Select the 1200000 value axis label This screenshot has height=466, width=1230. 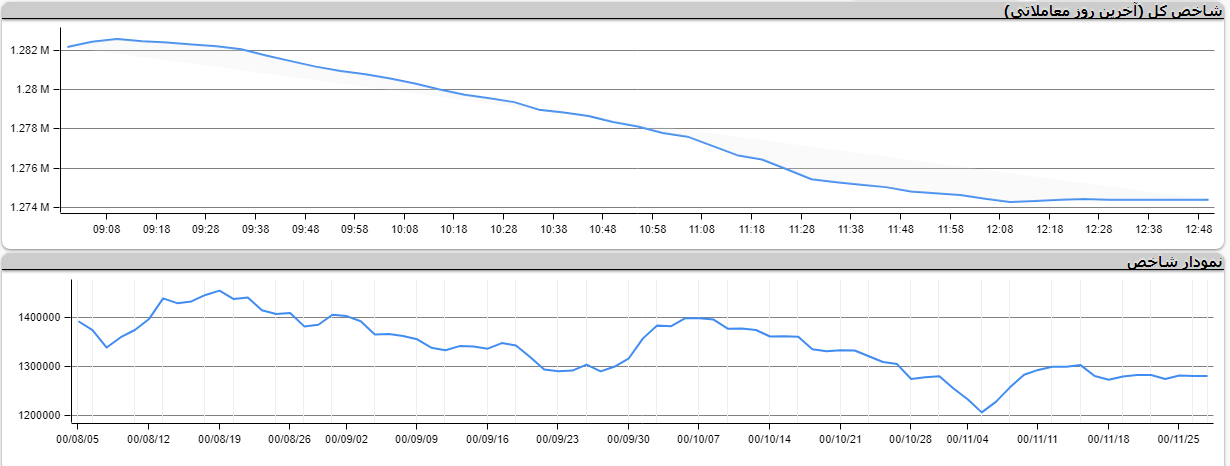click(37, 416)
